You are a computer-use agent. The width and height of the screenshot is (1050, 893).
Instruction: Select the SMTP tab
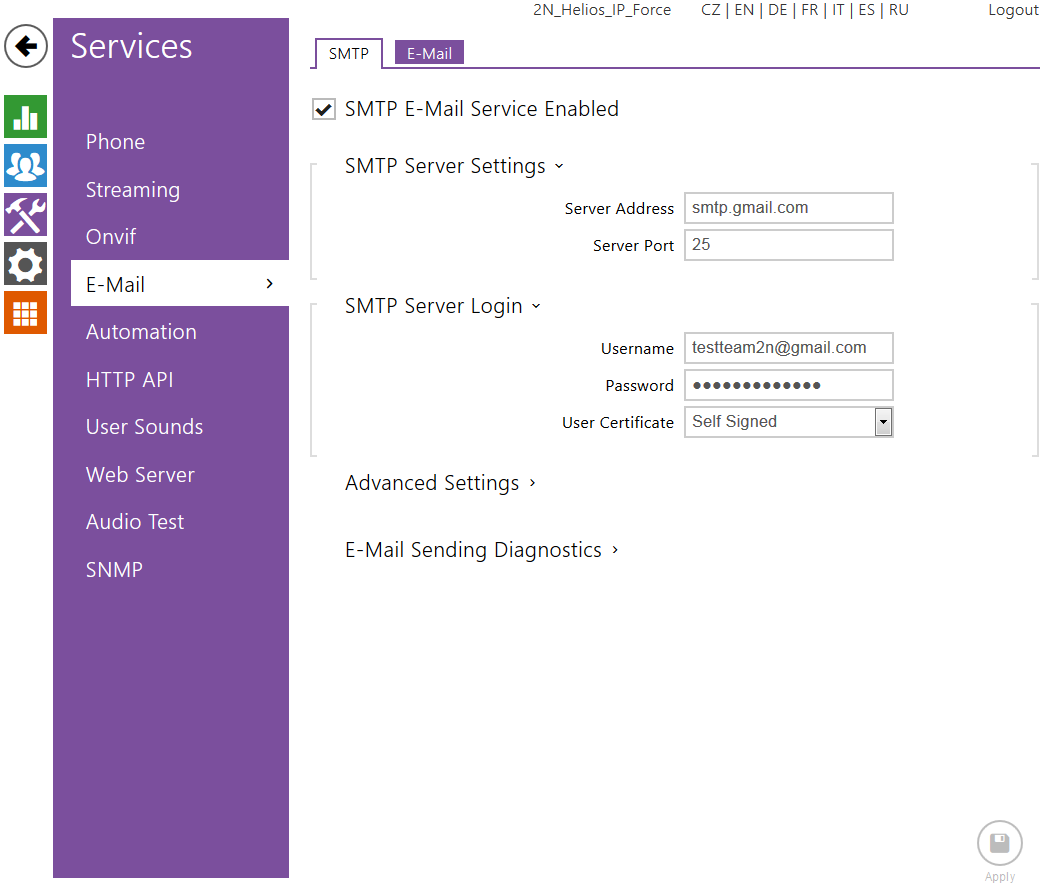[x=348, y=54]
